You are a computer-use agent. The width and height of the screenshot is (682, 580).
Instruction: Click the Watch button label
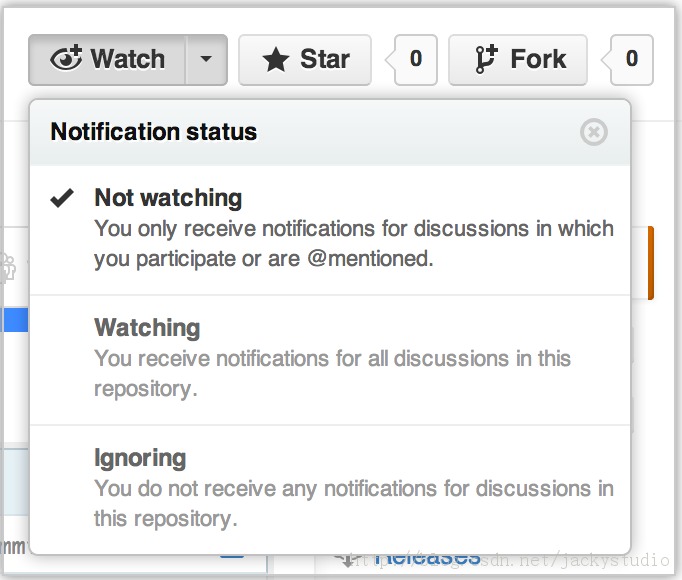[128, 59]
